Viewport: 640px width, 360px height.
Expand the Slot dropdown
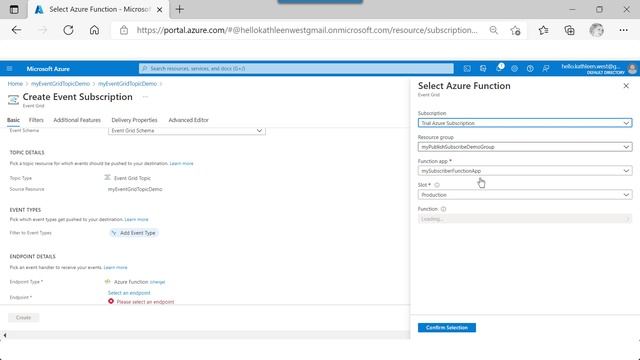click(x=524, y=195)
